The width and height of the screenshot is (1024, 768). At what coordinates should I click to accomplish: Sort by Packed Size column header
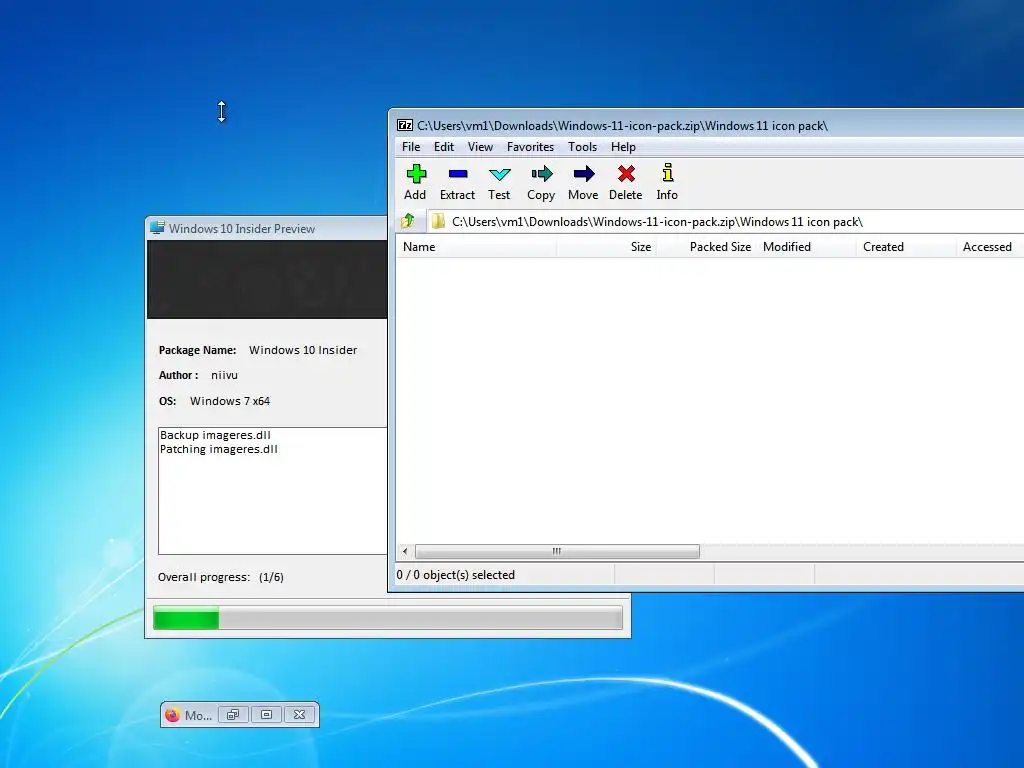click(x=706, y=247)
